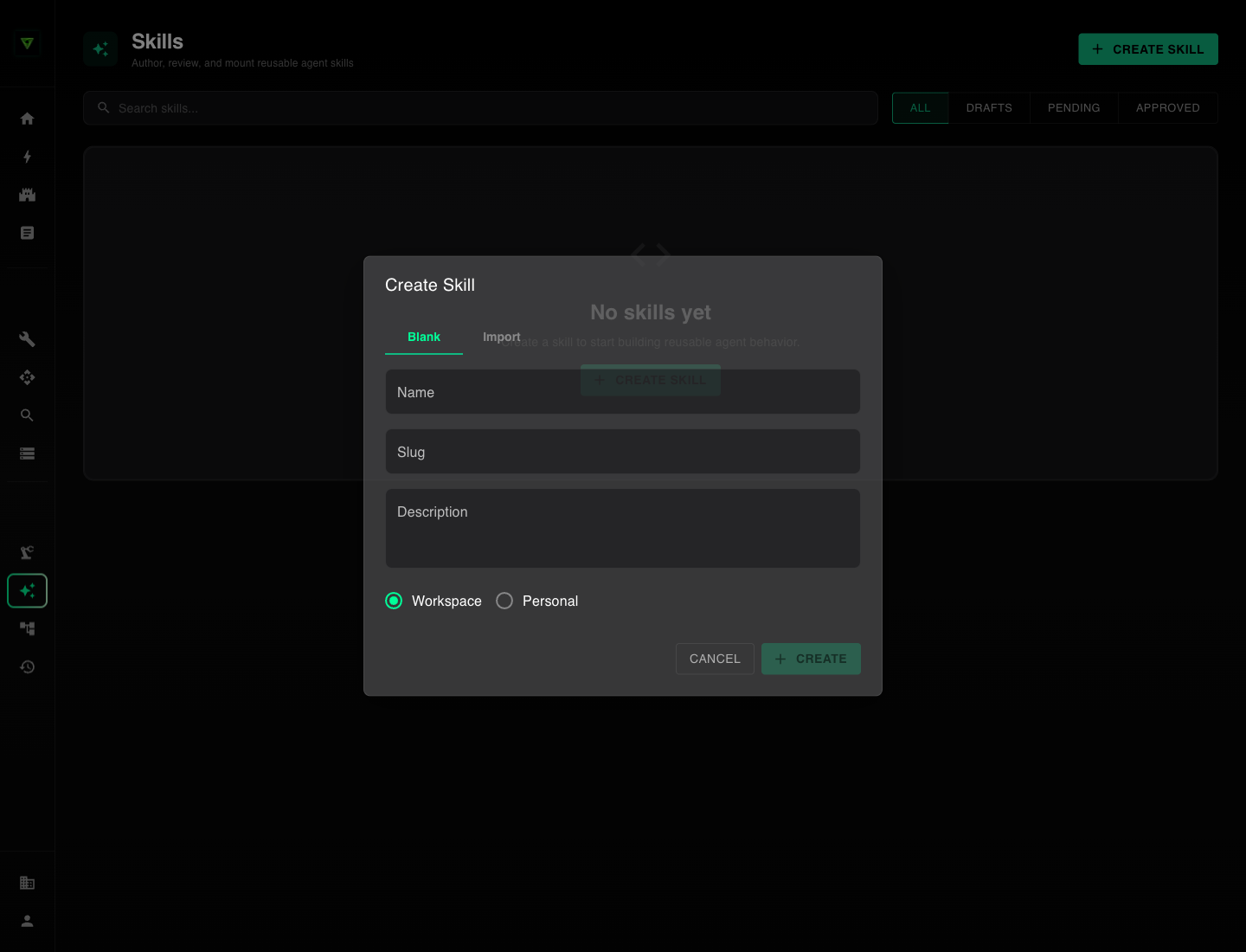Open the four-arrow move sidebar icon

click(x=27, y=377)
